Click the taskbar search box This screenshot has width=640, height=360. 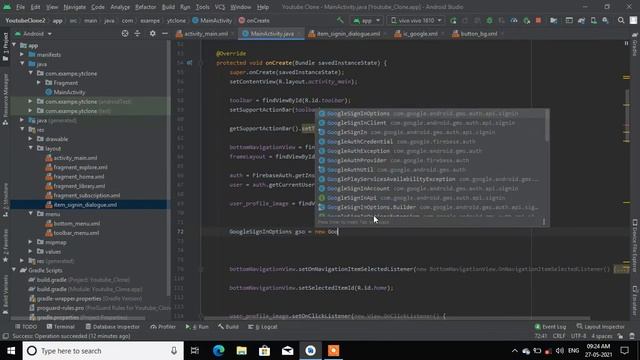[103, 351]
